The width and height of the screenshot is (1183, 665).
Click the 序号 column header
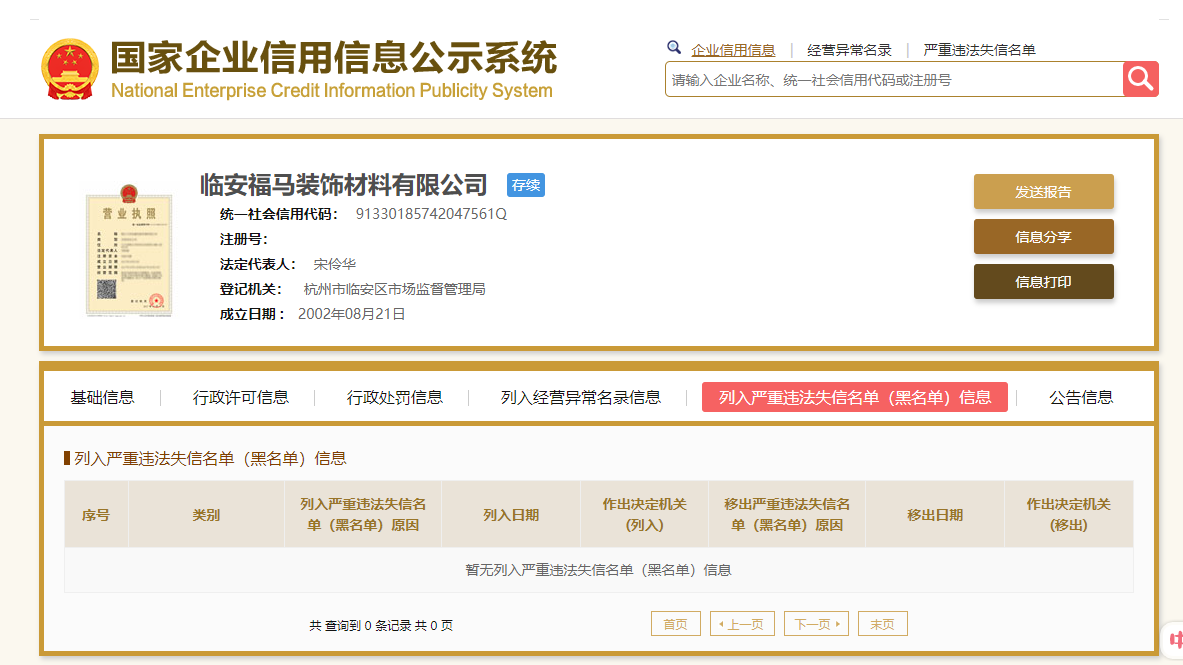tap(96, 515)
